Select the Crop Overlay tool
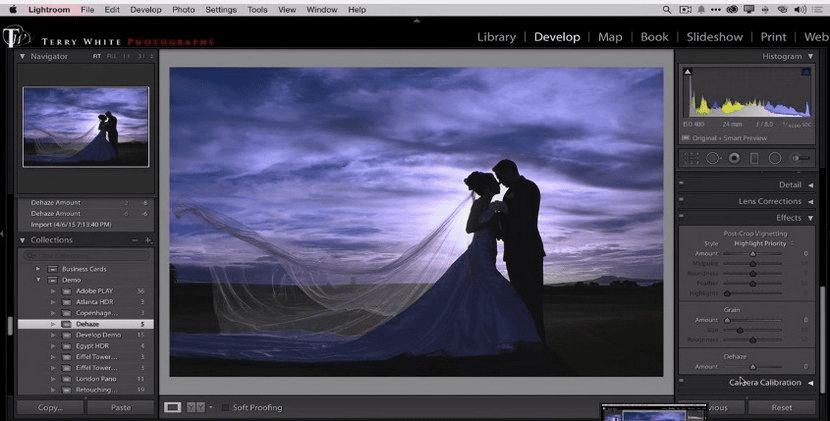 pyautogui.click(x=692, y=158)
